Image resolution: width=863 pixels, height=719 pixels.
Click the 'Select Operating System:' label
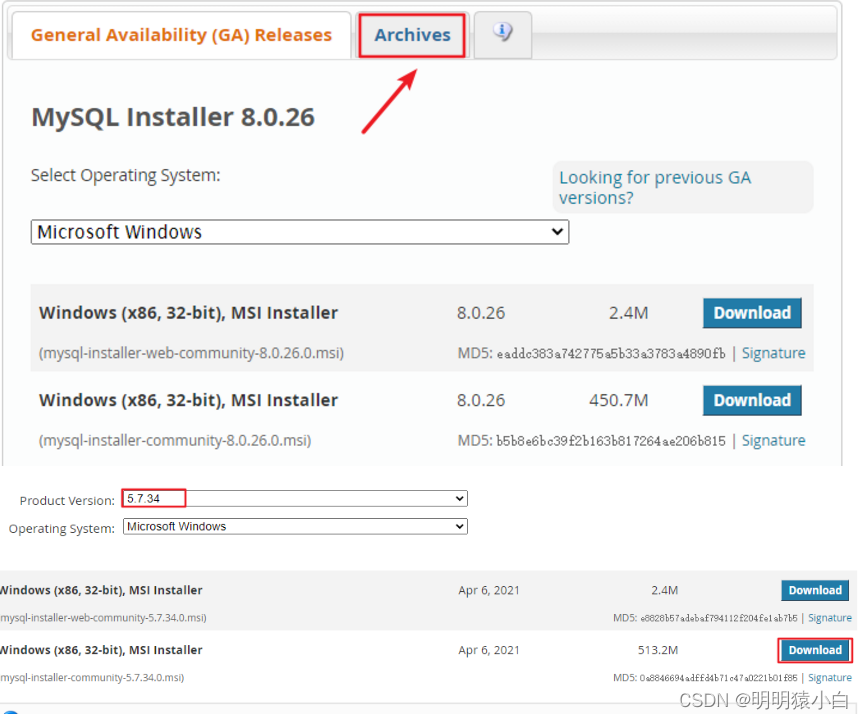click(125, 176)
